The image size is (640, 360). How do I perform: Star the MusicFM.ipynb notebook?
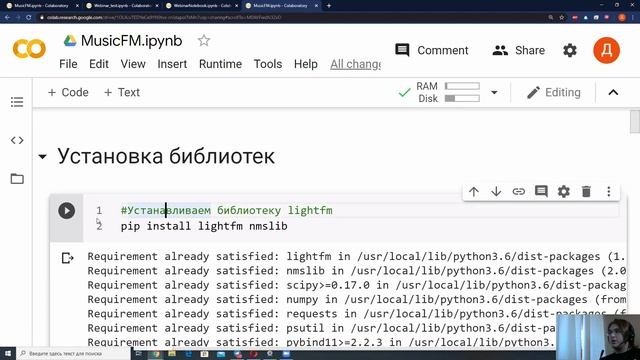204,40
